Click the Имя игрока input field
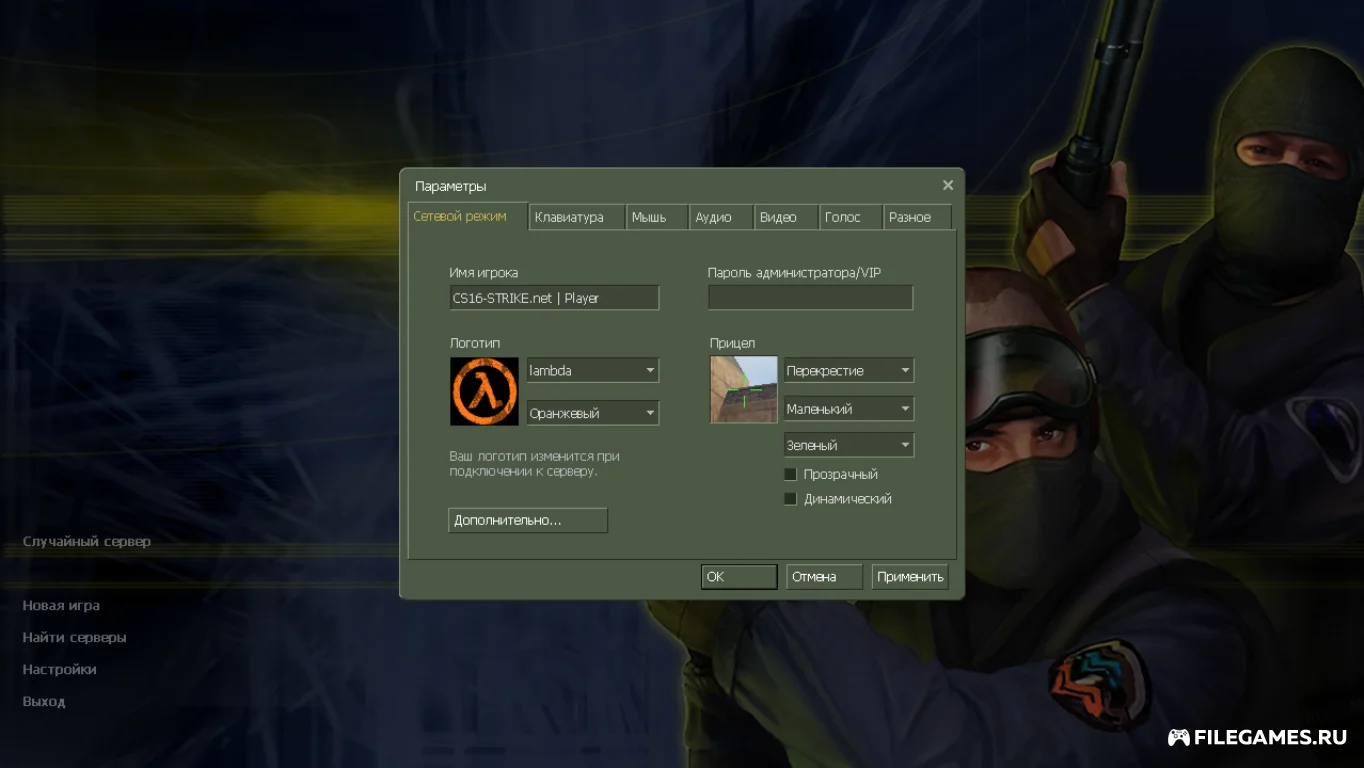Image resolution: width=1364 pixels, height=768 pixels. (x=554, y=298)
